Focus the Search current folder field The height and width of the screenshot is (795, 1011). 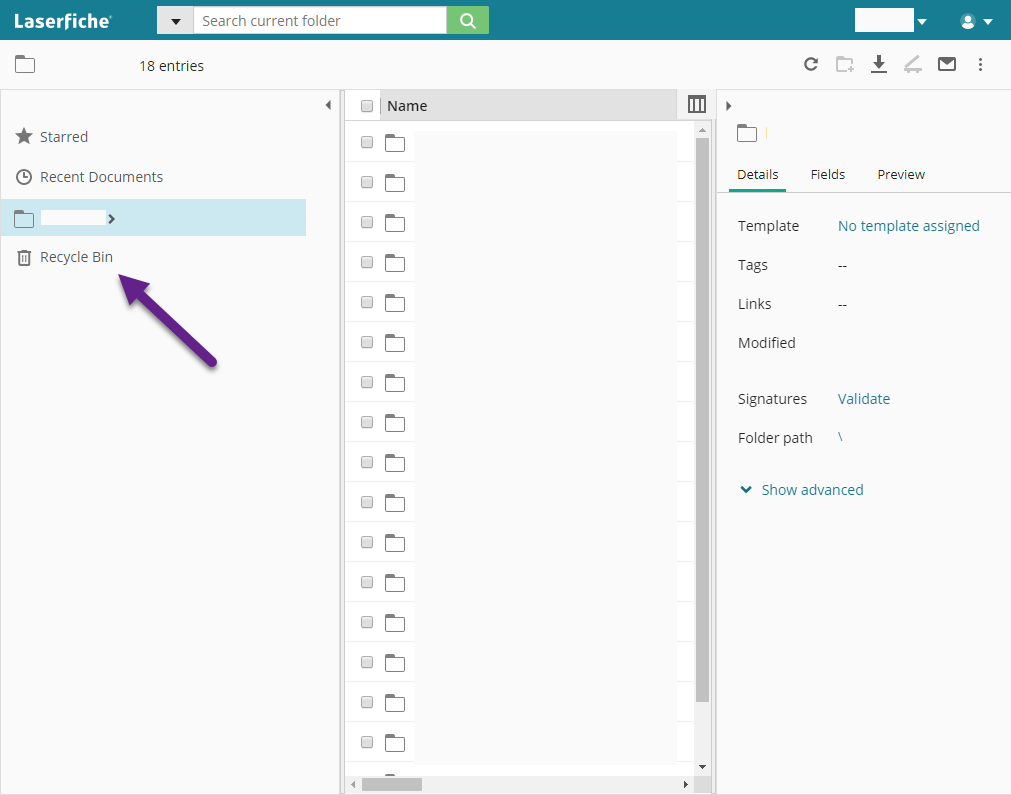[x=320, y=21]
